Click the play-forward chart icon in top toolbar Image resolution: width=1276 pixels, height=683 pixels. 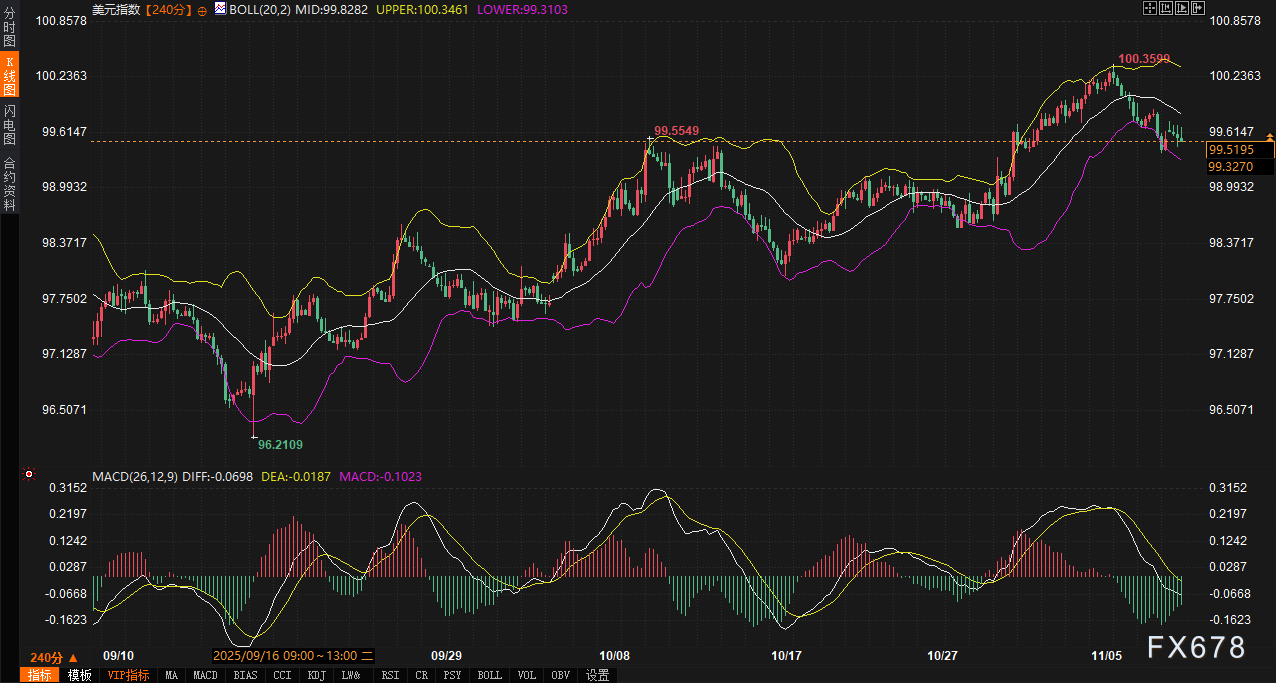tap(1182, 8)
